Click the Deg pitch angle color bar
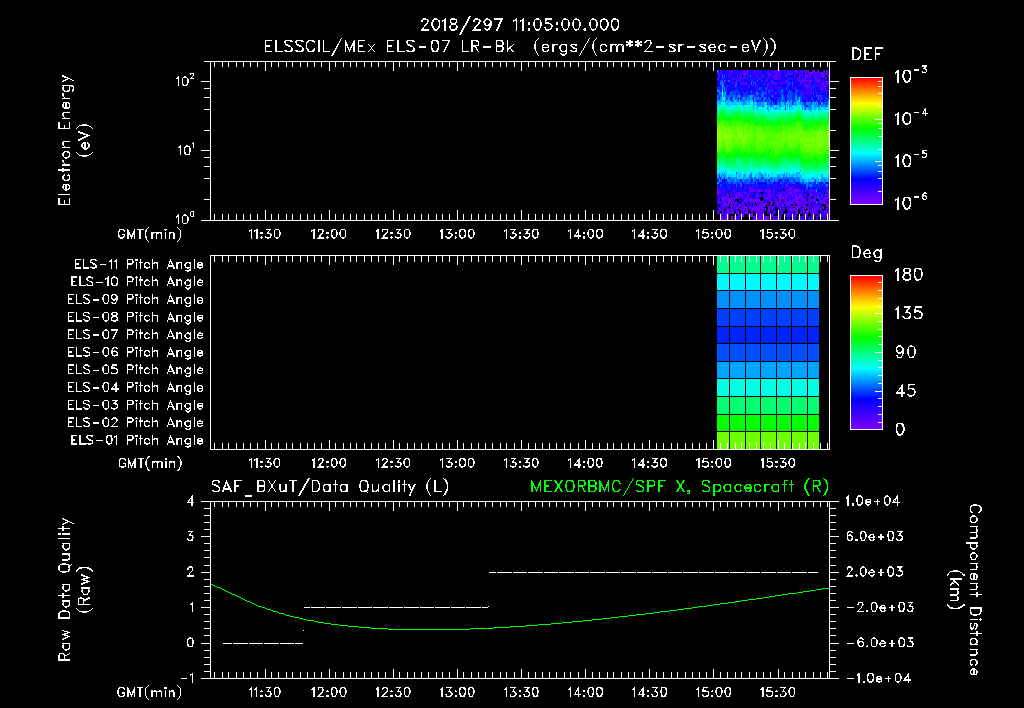The height and width of the screenshot is (708, 1024). [866, 352]
